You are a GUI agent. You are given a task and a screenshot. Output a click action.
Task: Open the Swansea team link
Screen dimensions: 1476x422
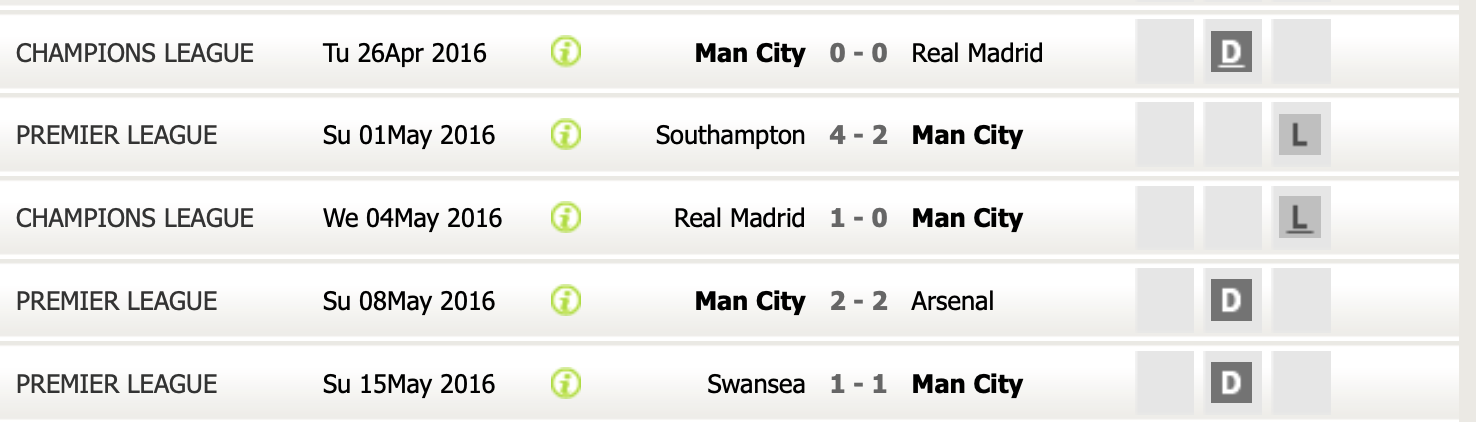(756, 384)
